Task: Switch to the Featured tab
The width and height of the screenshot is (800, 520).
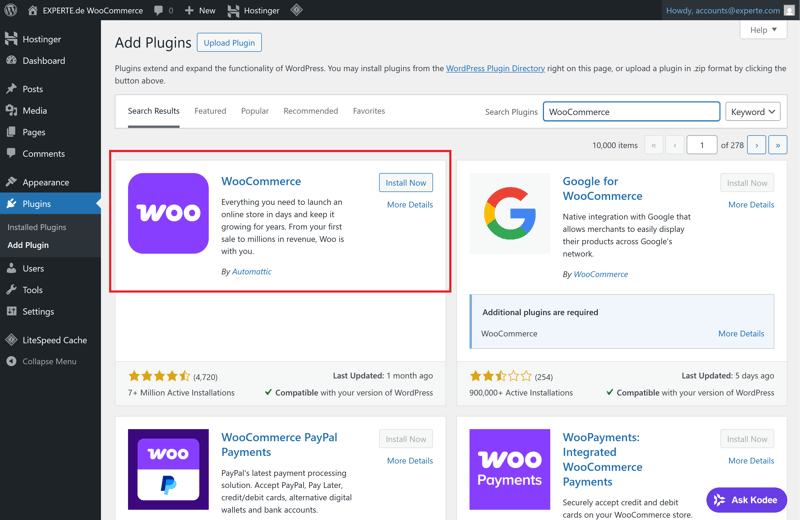Action: 210,111
